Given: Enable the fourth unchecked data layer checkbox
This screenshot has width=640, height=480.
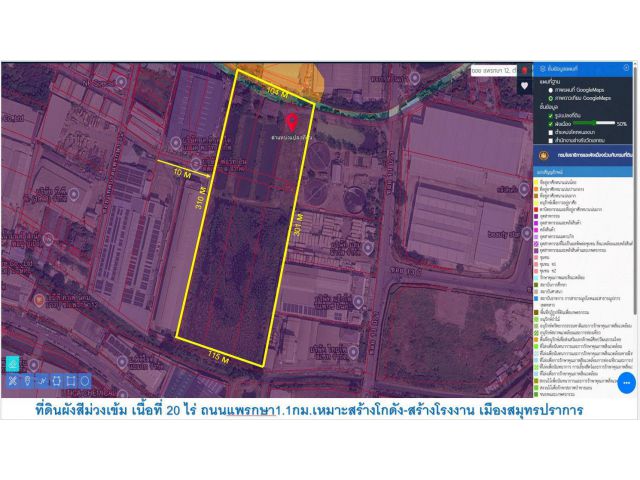Looking at the screenshot, I should pyautogui.click(x=551, y=141).
